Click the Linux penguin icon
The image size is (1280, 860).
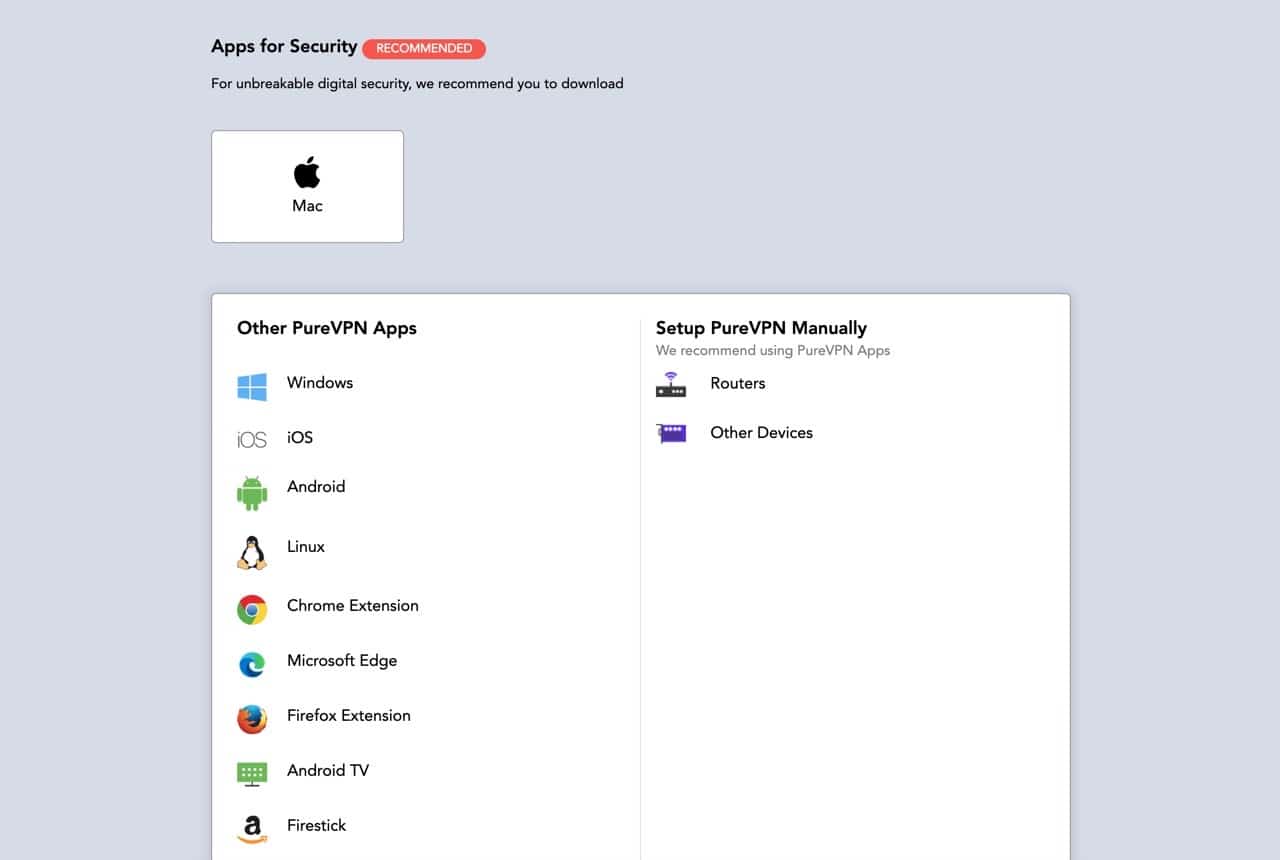tap(252, 553)
